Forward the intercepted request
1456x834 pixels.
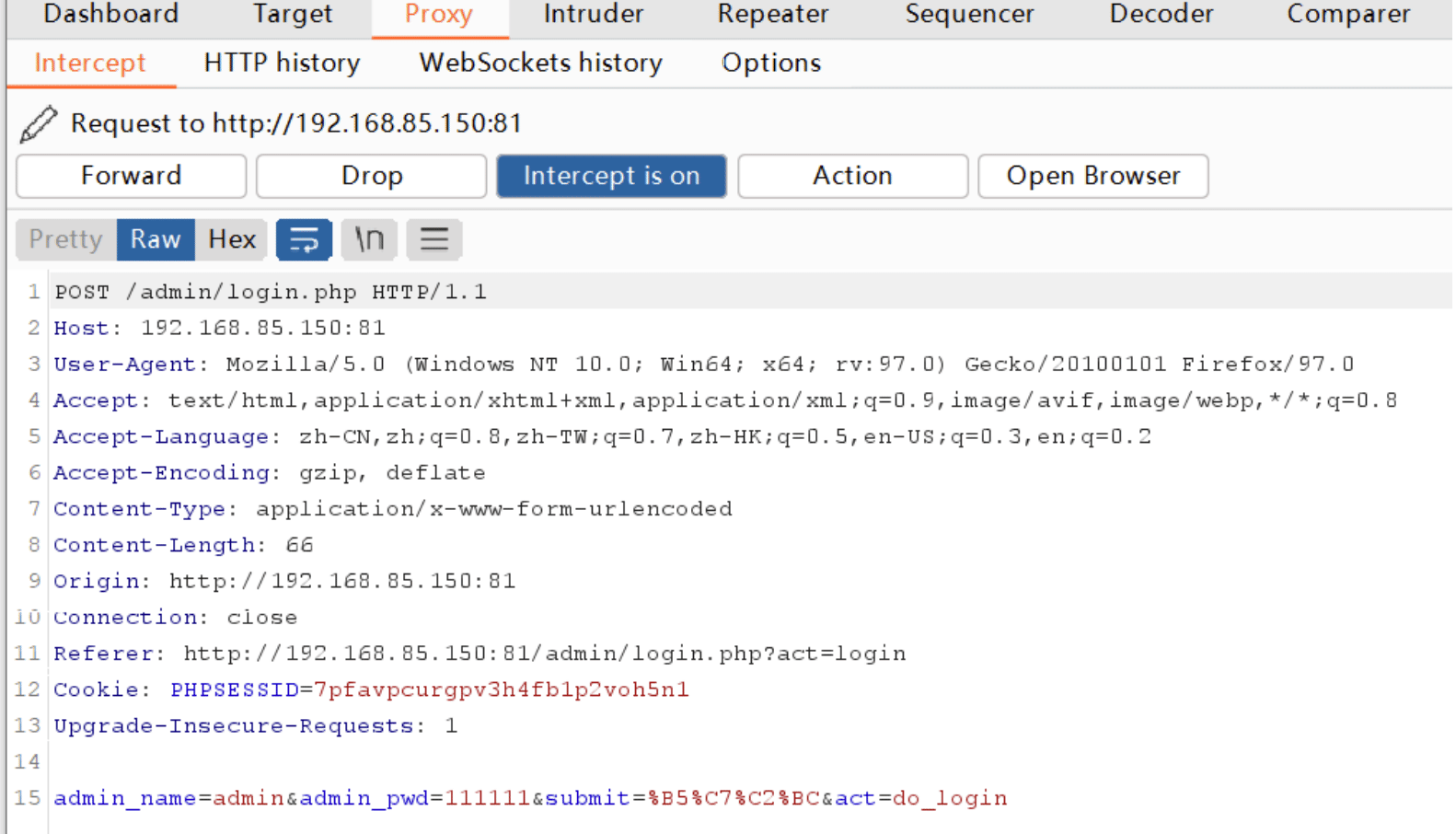point(132,176)
